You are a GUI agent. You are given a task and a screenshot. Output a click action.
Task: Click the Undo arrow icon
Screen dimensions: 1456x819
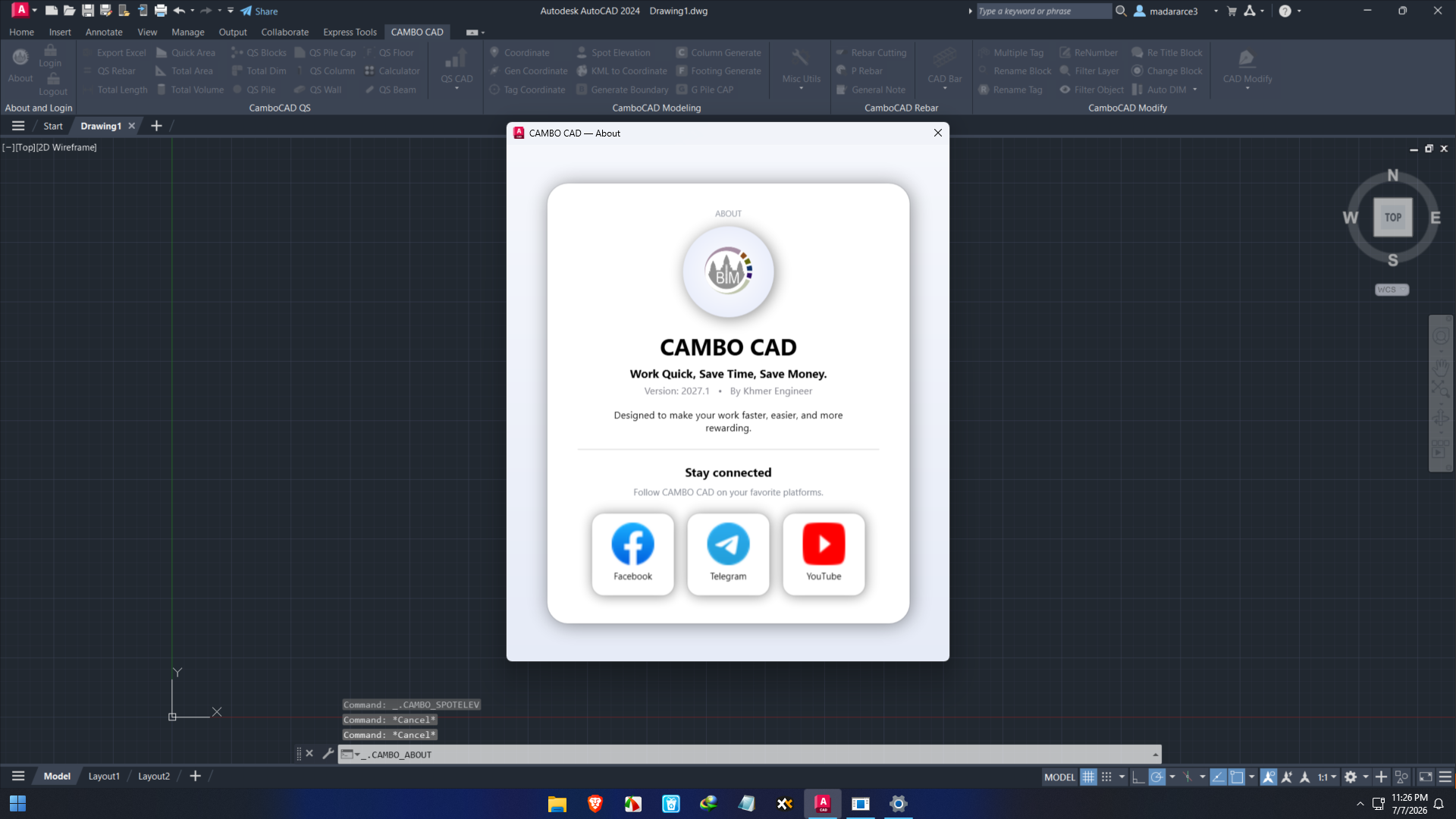[179, 11]
